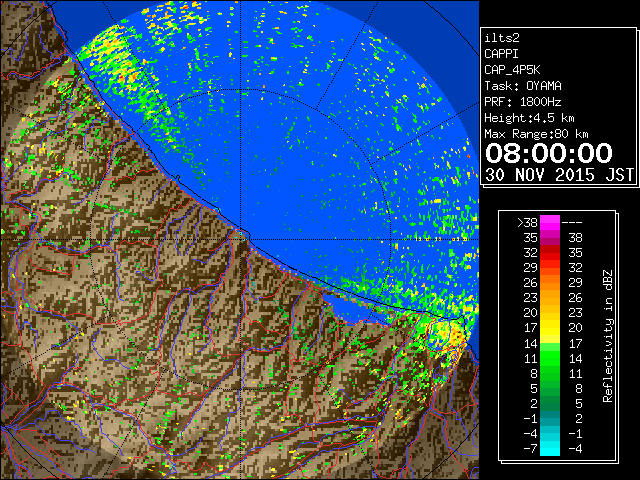Click the 'Max Range:80 km' text

[536, 134]
